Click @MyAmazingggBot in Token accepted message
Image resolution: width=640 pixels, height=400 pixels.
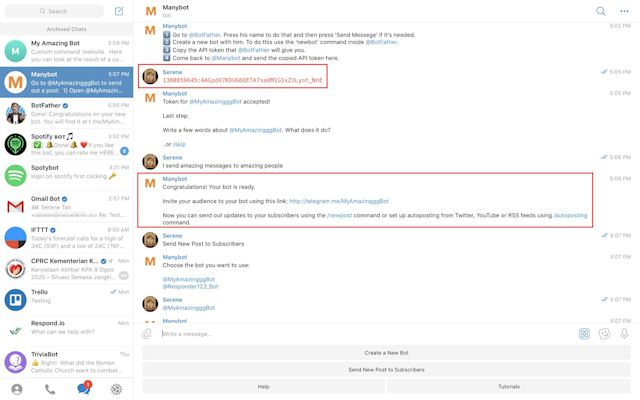(x=215, y=101)
